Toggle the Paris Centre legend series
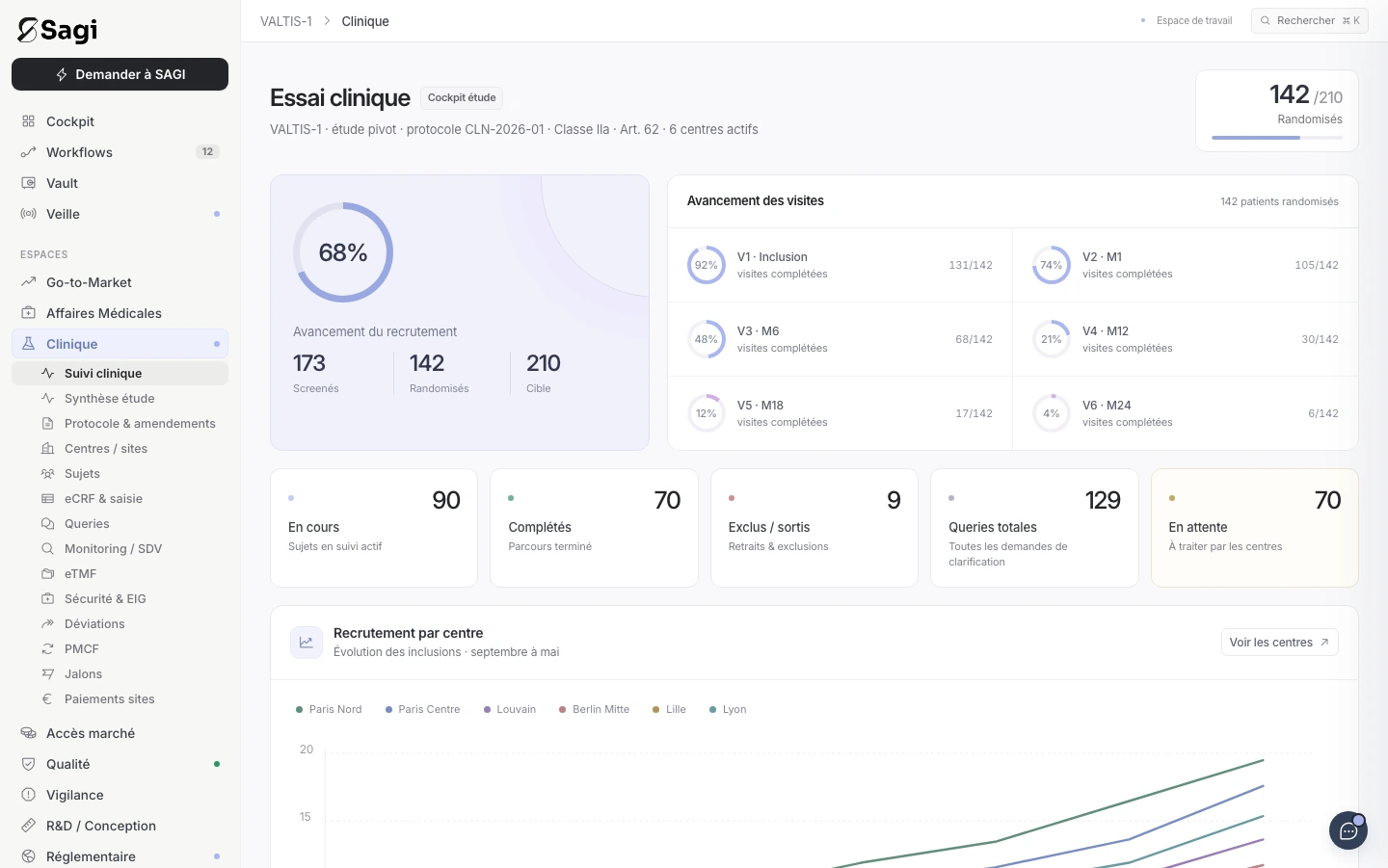 click(422, 709)
